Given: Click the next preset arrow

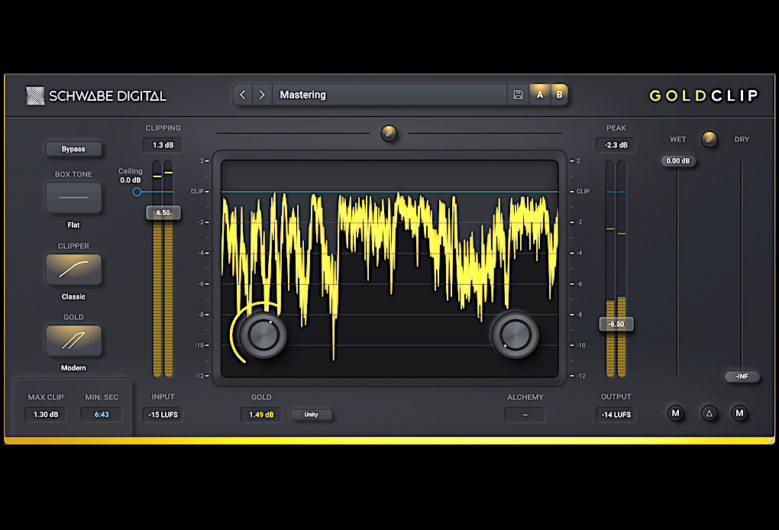Looking at the screenshot, I should 262,95.
